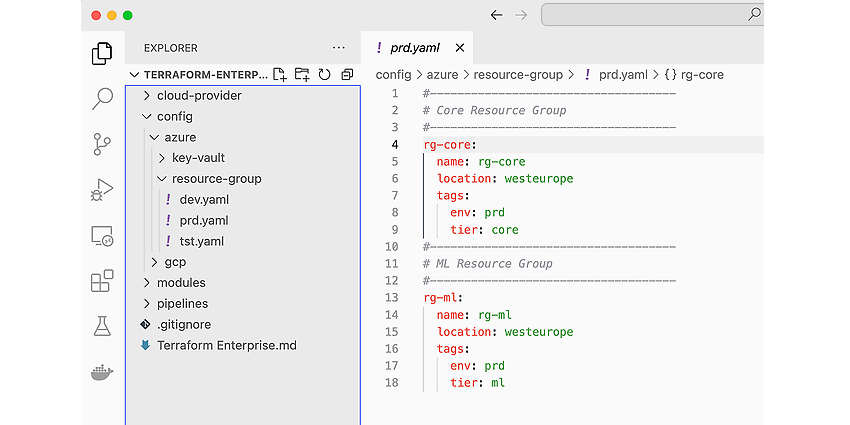The width and height of the screenshot is (850, 425).
Task: Click New File icon in explorer header
Action: click(x=280, y=75)
